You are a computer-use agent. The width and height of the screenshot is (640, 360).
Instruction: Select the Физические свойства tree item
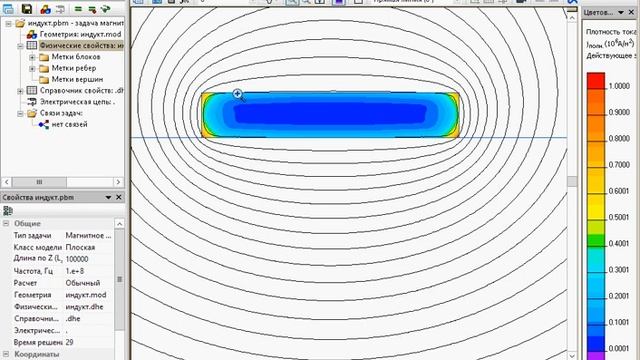[x=82, y=46]
